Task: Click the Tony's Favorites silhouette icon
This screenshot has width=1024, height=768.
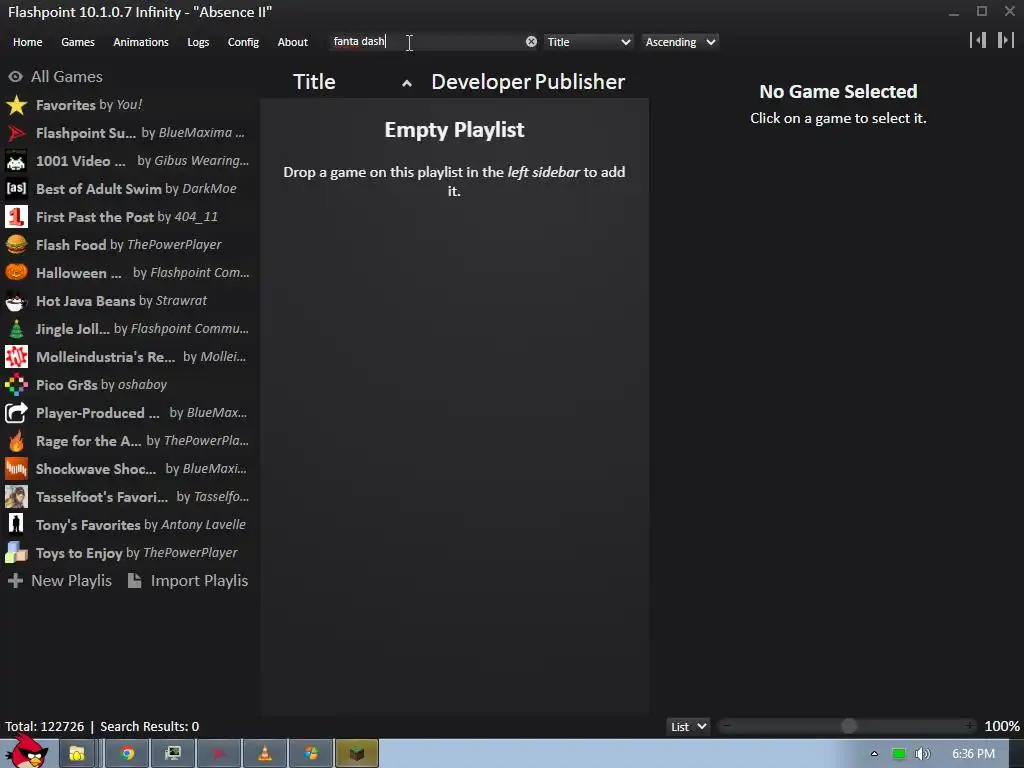Action: [16, 525]
